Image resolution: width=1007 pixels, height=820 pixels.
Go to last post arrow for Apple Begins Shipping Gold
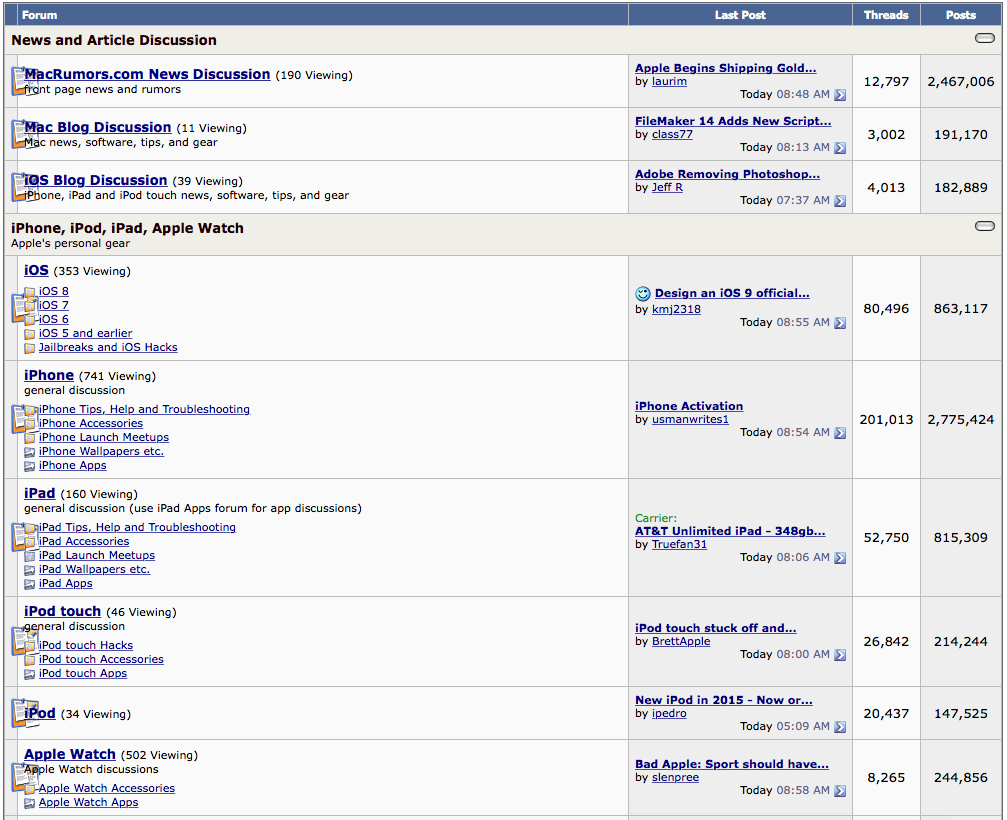[839, 95]
